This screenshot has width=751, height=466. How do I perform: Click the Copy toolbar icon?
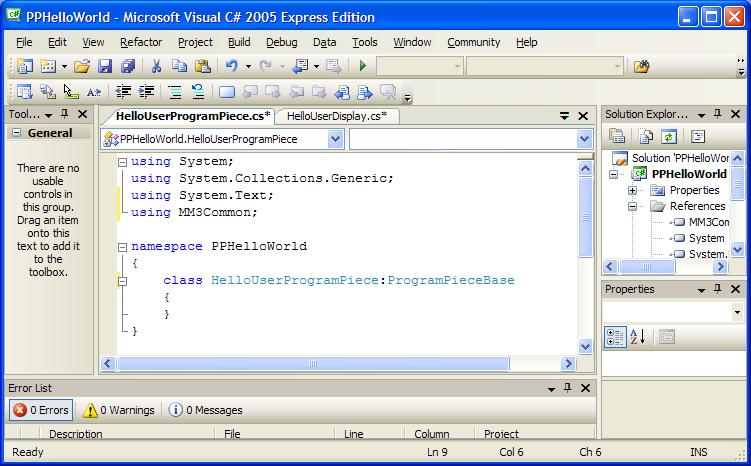pos(179,66)
